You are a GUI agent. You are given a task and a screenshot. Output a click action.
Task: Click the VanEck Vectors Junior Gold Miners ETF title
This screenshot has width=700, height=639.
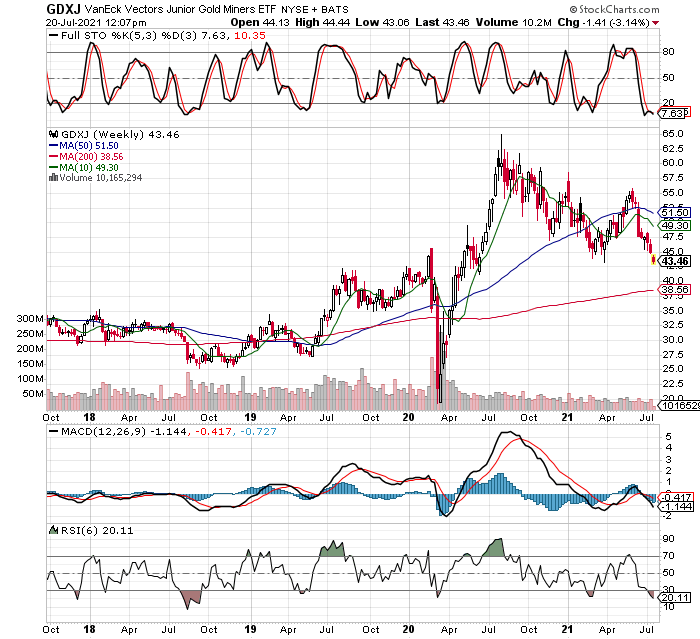180,9
